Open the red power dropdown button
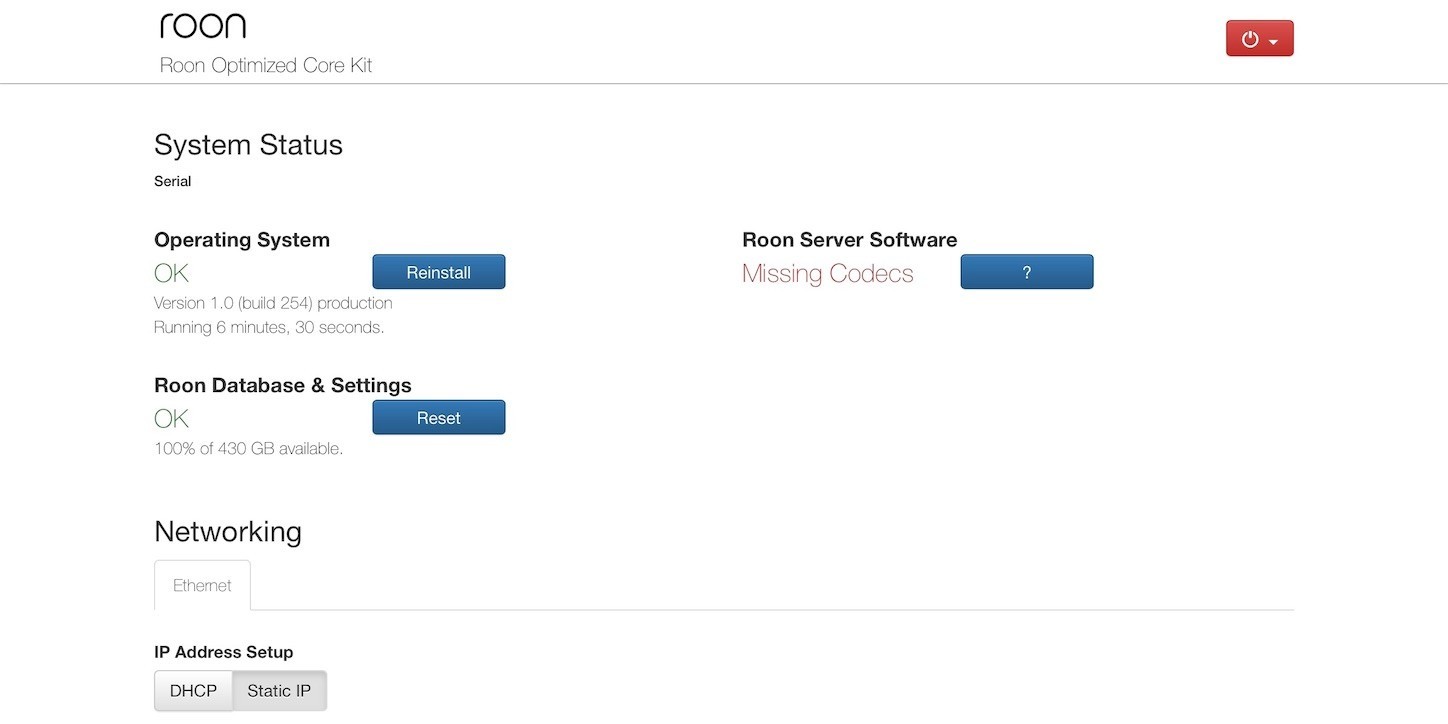 pyautogui.click(x=1259, y=39)
